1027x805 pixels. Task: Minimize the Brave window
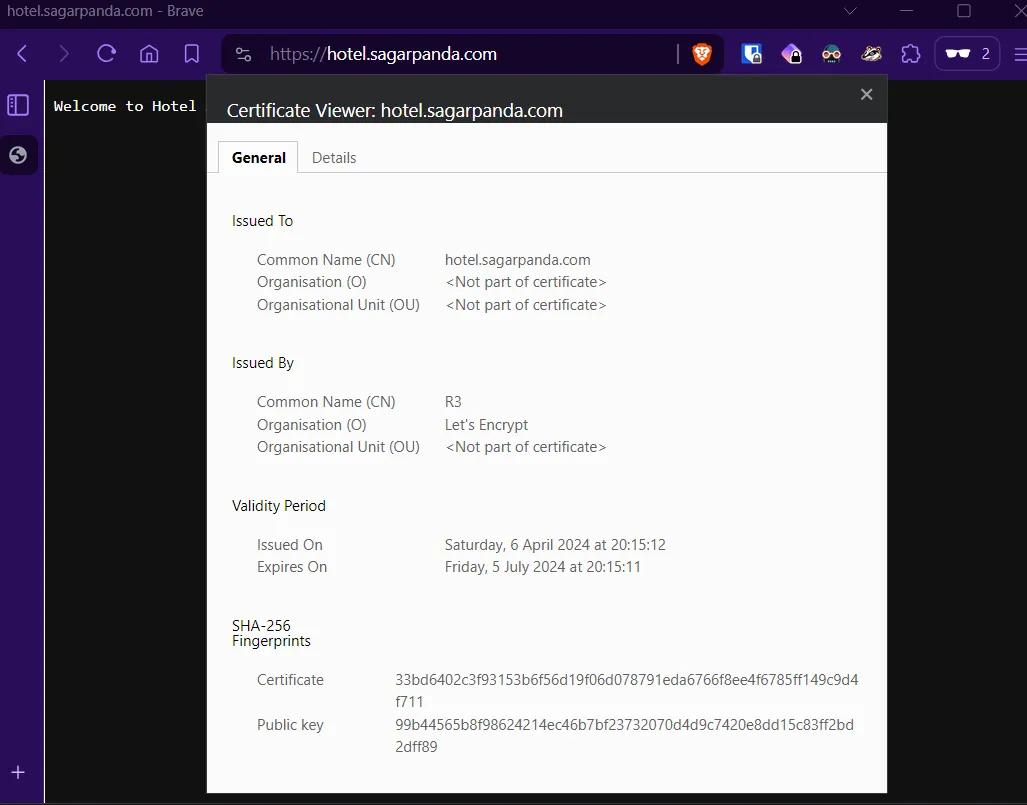click(x=906, y=11)
